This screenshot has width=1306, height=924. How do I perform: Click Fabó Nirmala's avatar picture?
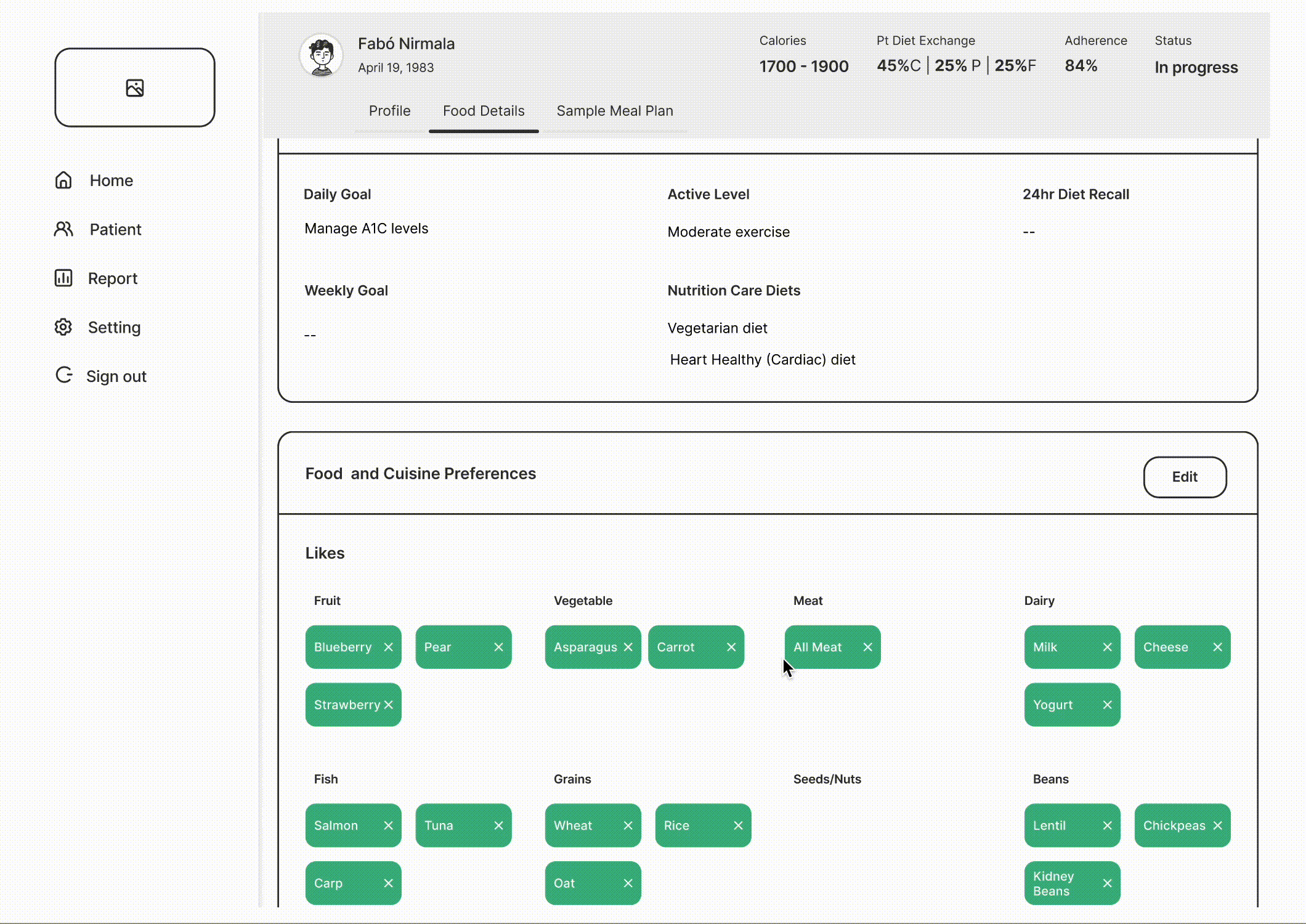tap(321, 55)
